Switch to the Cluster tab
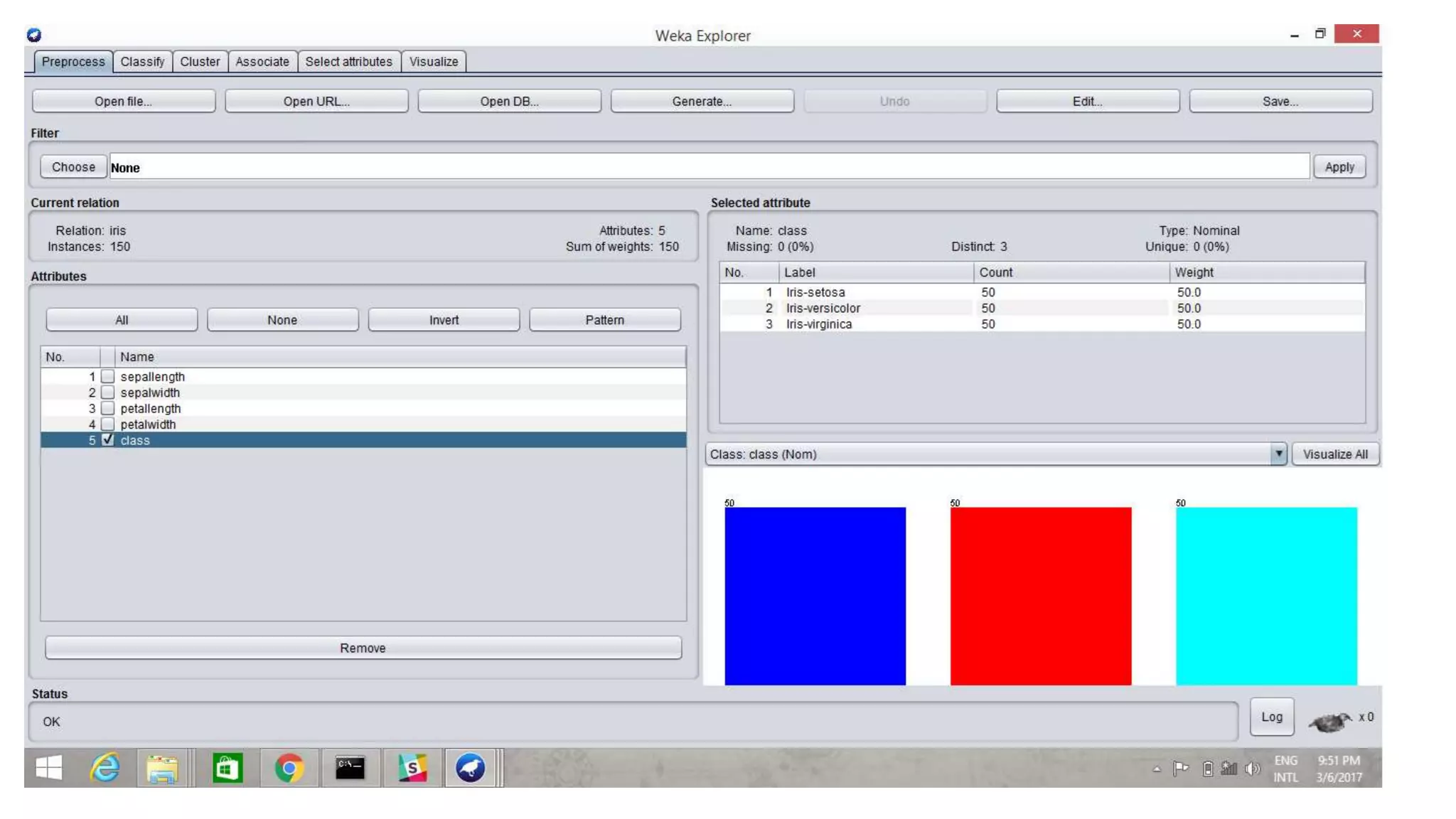1456x819 pixels. (x=200, y=62)
